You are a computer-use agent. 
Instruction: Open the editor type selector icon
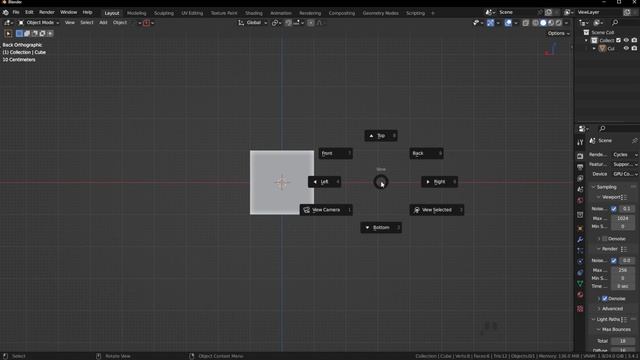click(x=8, y=23)
